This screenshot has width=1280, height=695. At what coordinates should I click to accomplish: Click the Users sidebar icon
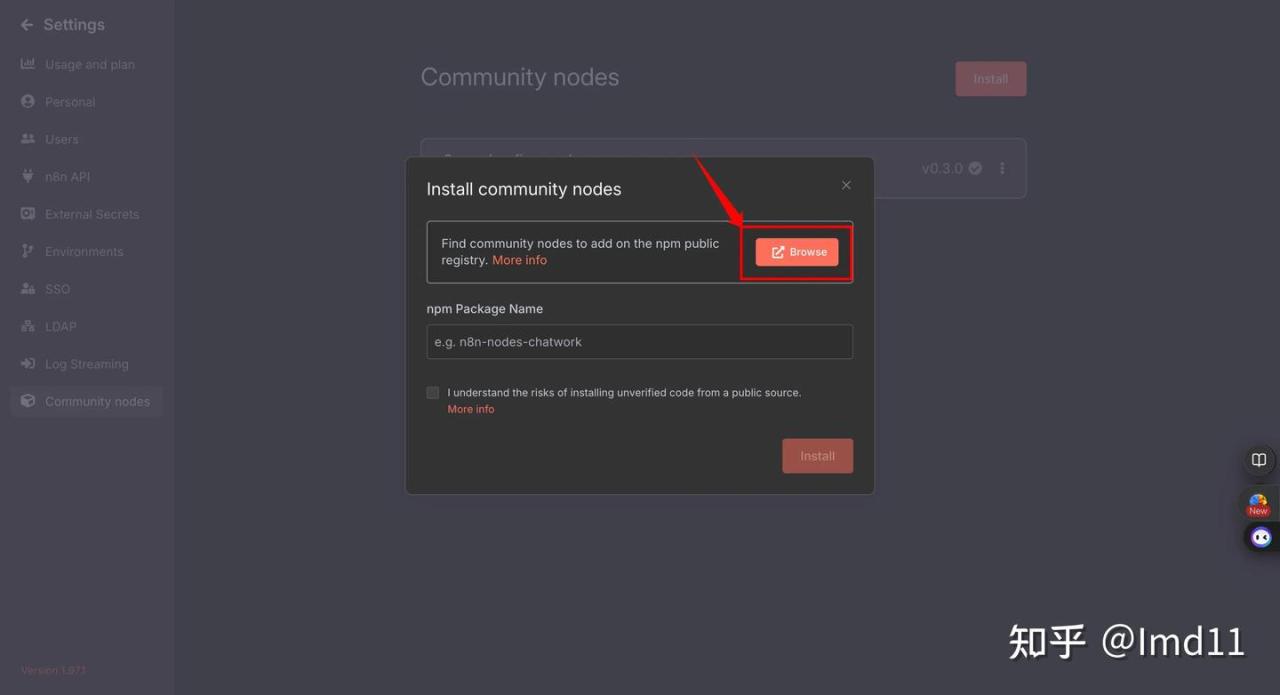click(x=28, y=139)
